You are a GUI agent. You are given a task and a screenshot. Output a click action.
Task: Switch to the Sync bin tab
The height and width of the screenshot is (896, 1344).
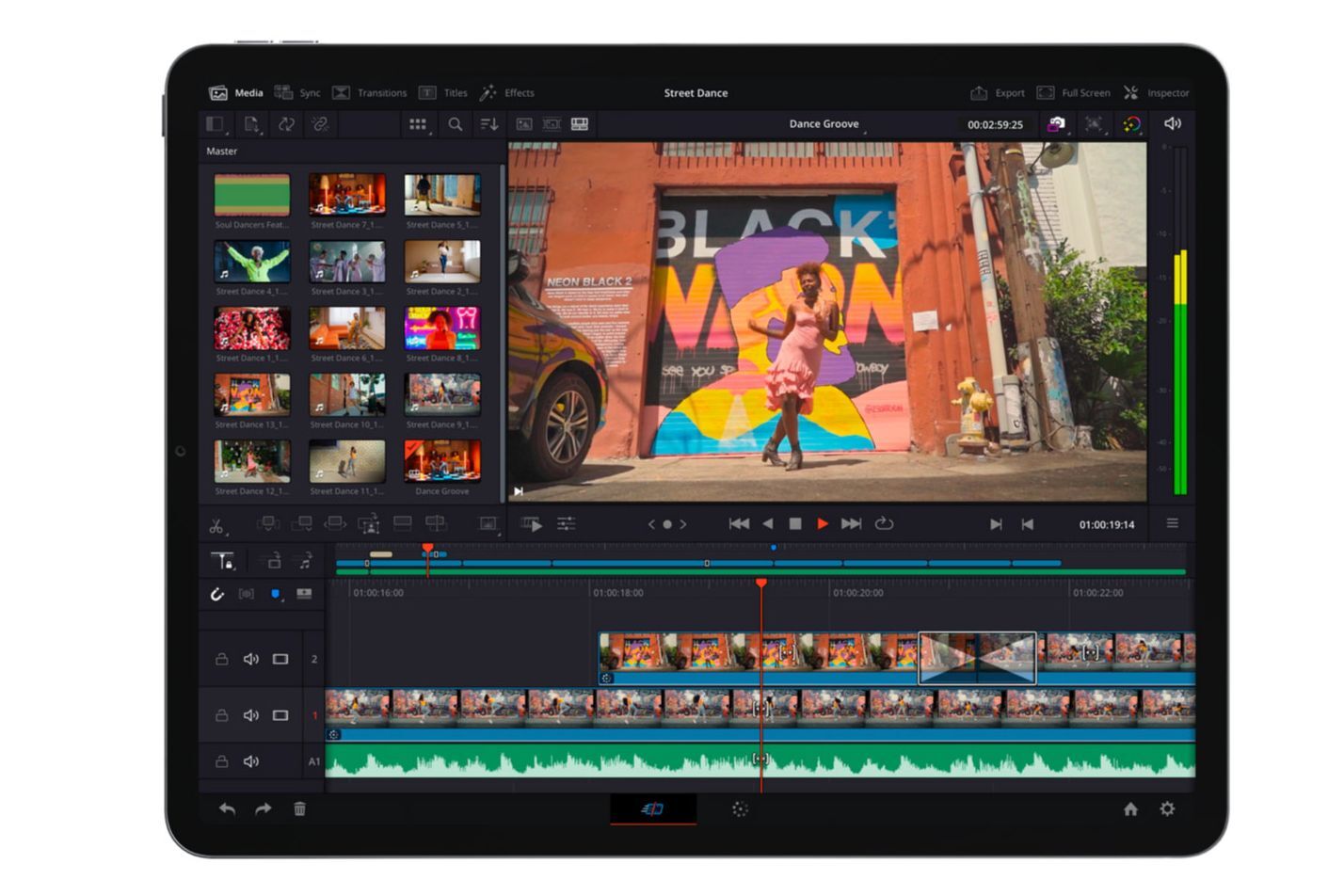coord(297,93)
